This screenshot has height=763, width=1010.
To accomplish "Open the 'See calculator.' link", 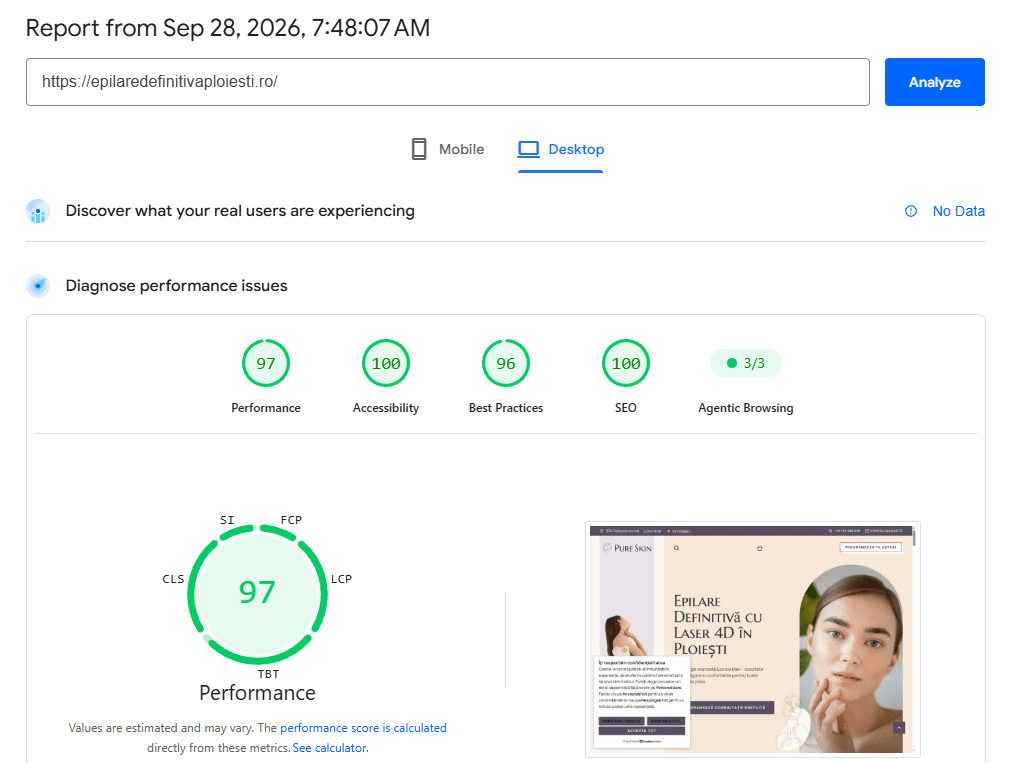I will pos(330,748).
